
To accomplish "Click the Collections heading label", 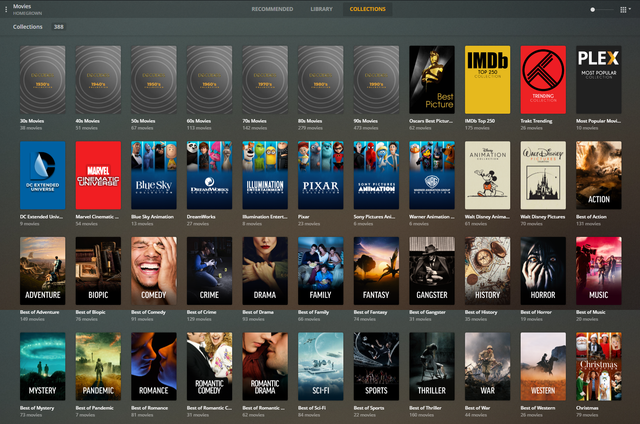I will coord(28,27).
